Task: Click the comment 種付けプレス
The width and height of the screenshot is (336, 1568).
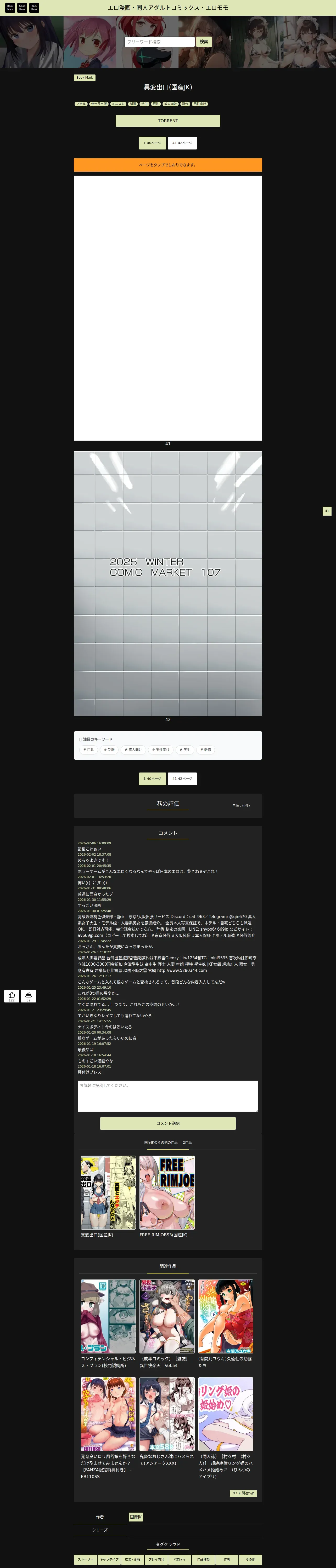Action: (90, 1072)
